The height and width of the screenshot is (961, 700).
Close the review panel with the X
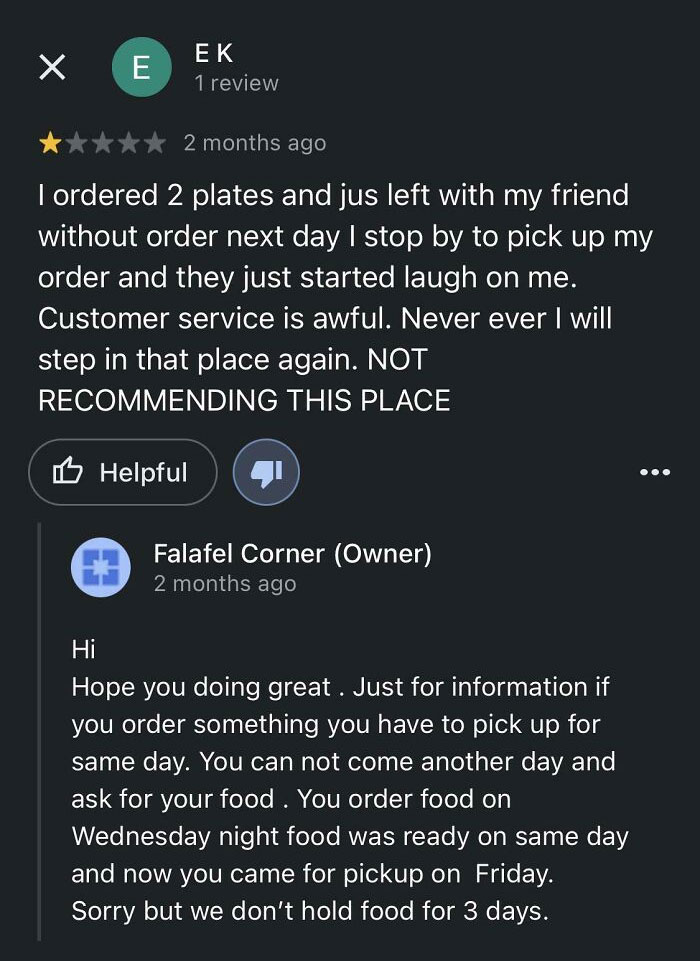51,67
